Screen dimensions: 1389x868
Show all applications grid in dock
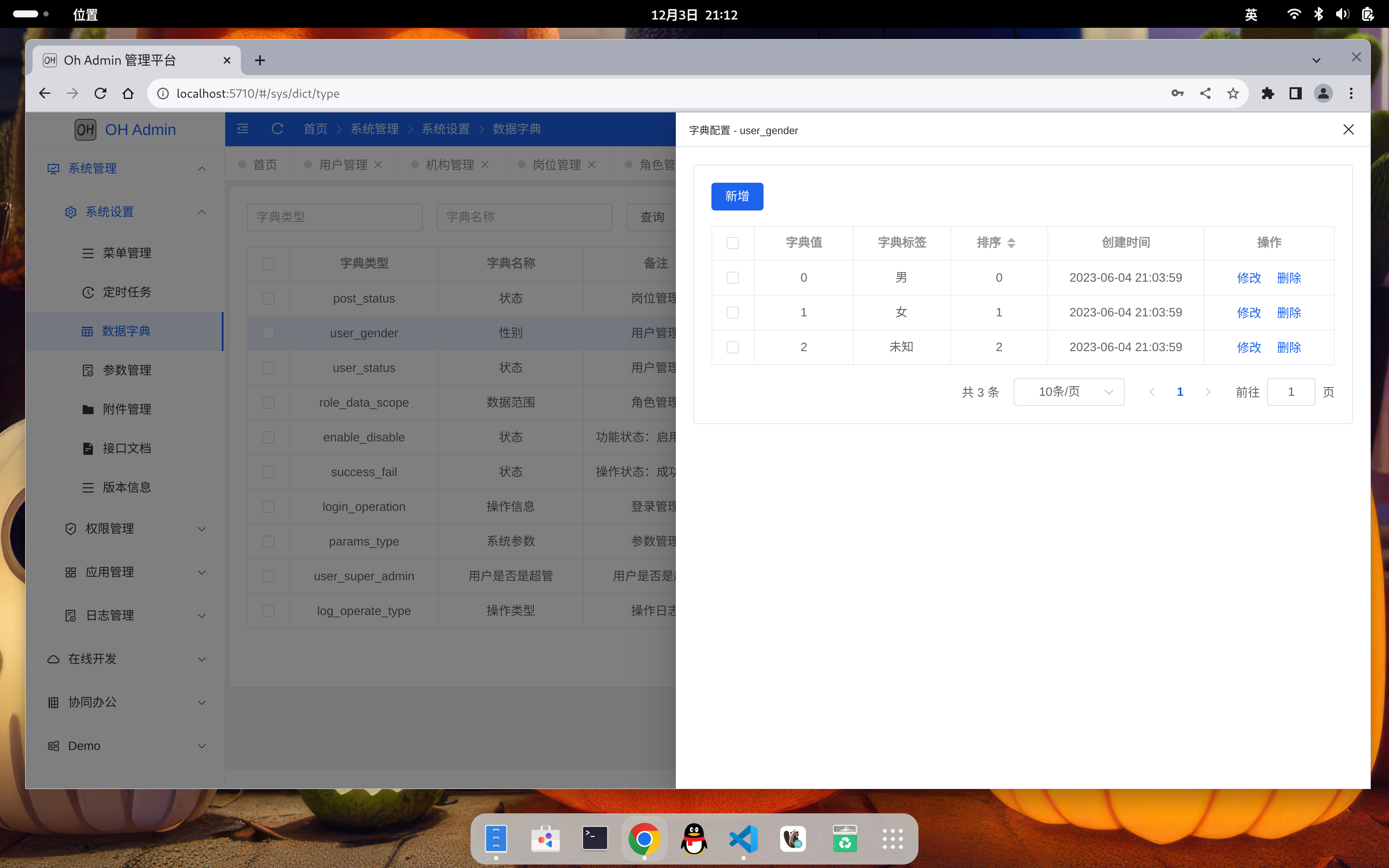pos(892,839)
